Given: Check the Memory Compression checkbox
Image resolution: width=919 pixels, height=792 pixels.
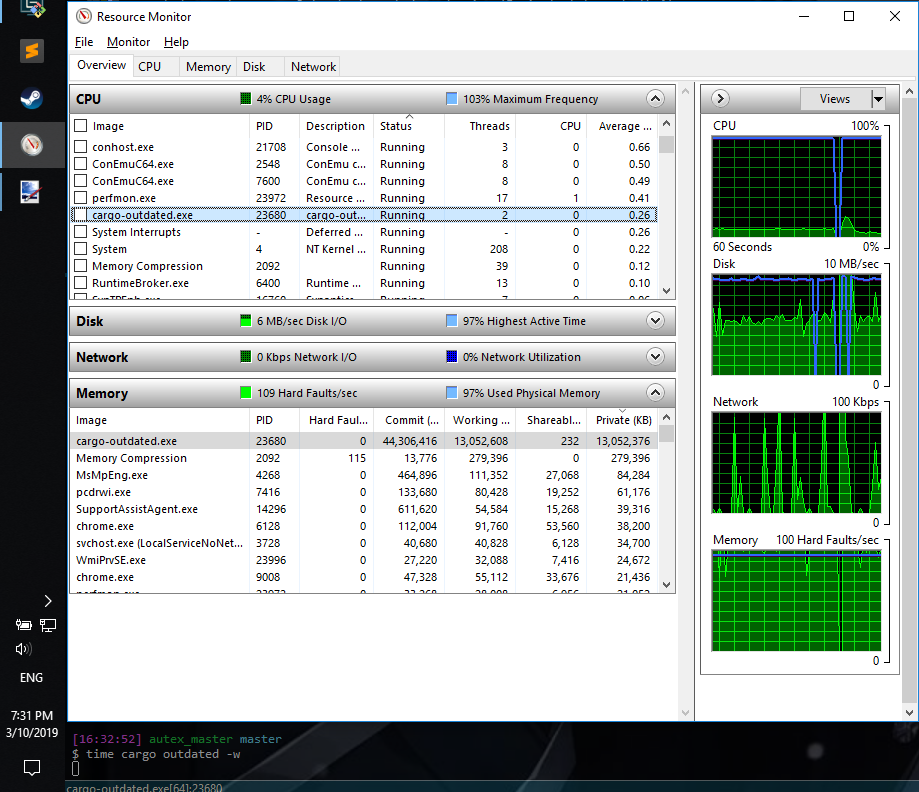Looking at the screenshot, I should point(81,266).
